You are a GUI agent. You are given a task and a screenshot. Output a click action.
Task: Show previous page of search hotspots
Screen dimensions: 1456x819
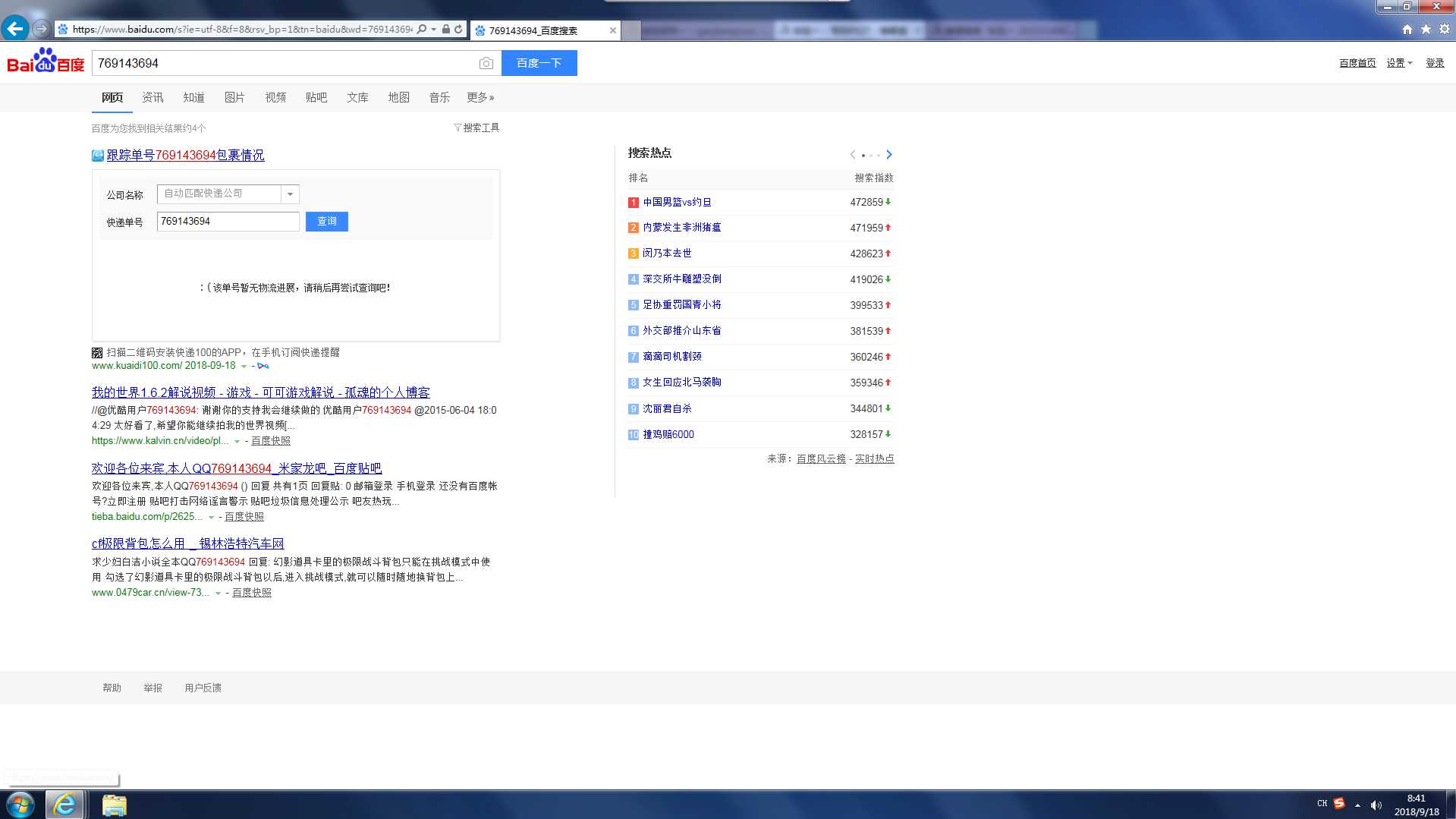click(853, 154)
